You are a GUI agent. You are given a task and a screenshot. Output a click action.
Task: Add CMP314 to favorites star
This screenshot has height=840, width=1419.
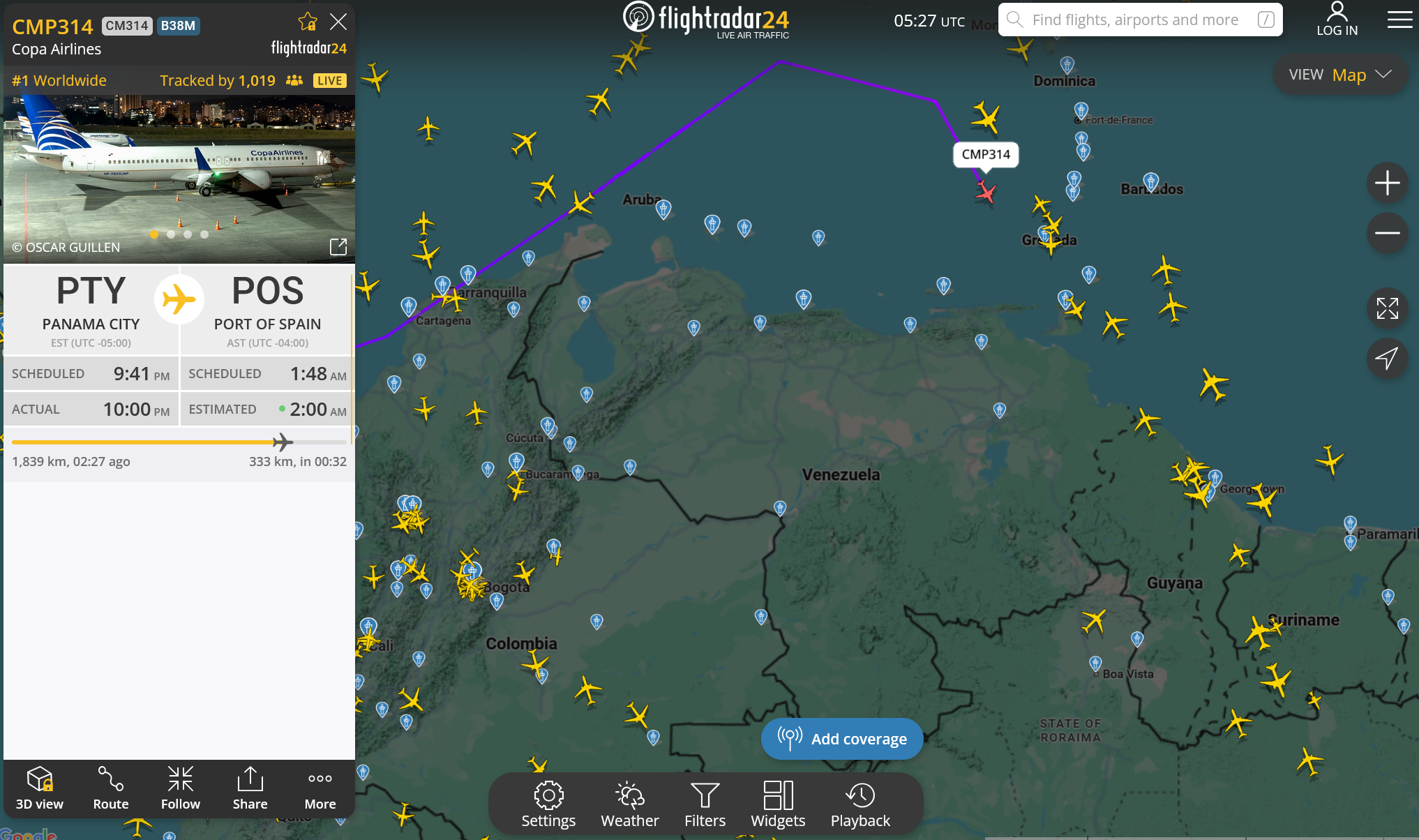click(308, 22)
